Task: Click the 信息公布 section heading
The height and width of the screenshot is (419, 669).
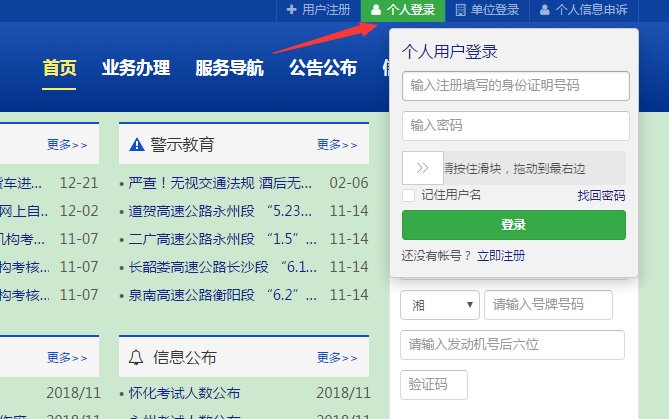Action: (x=185, y=358)
